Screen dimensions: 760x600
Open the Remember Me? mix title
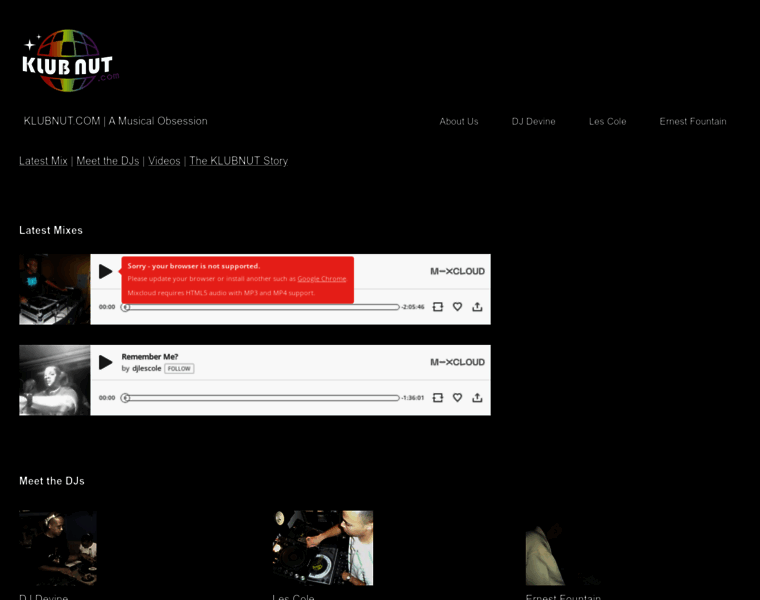[150, 357]
